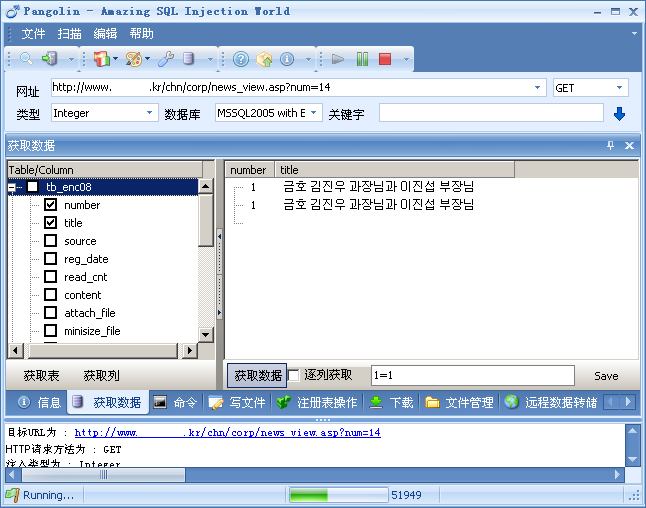Expand the menu bar options arrow at right
The image size is (646, 508).
coord(634,33)
